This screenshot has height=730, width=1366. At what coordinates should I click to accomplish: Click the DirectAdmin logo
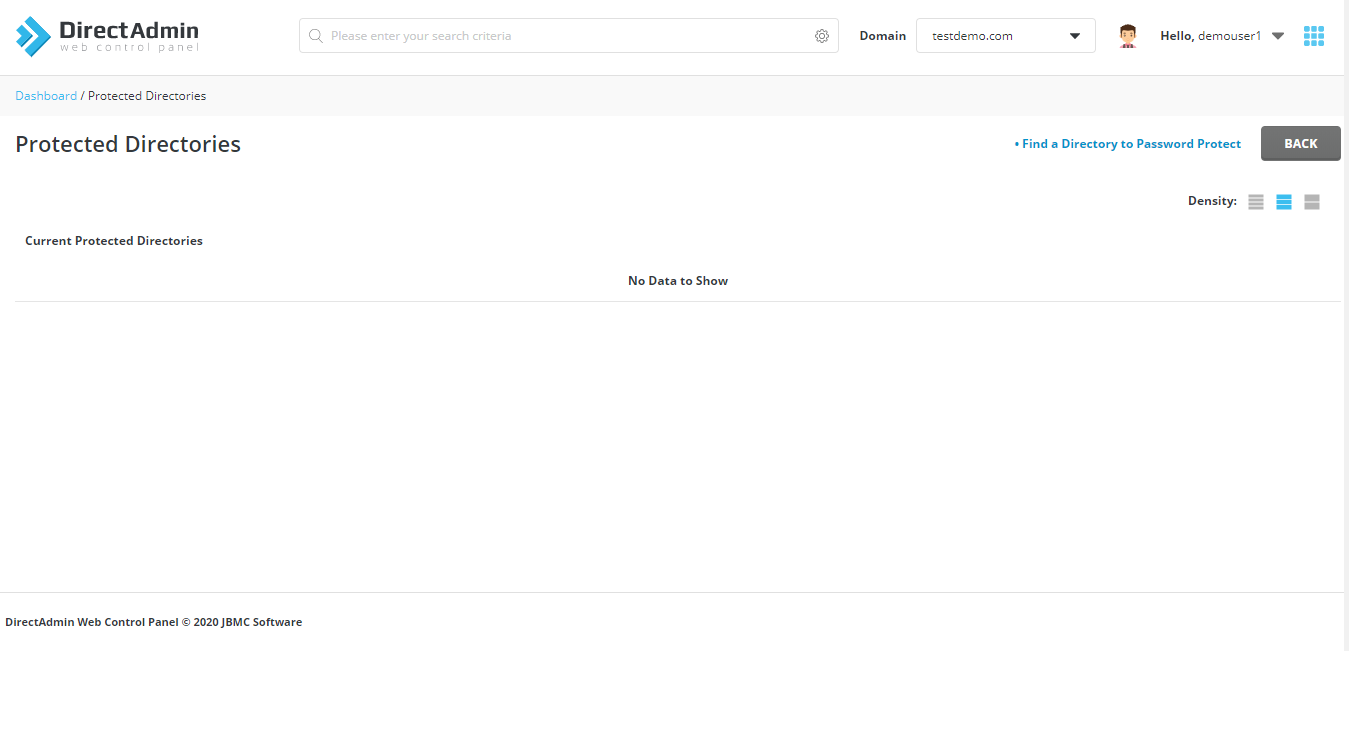(x=107, y=36)
